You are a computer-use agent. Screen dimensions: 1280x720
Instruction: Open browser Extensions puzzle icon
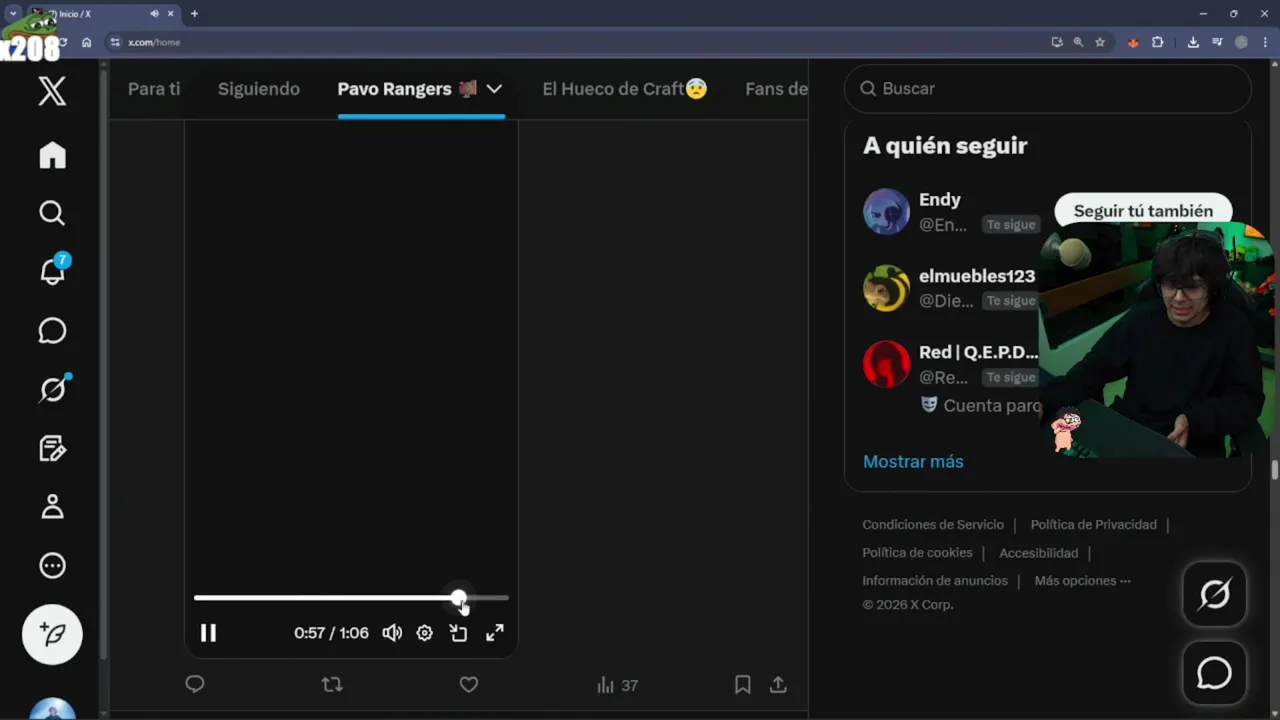point(1157,42)
